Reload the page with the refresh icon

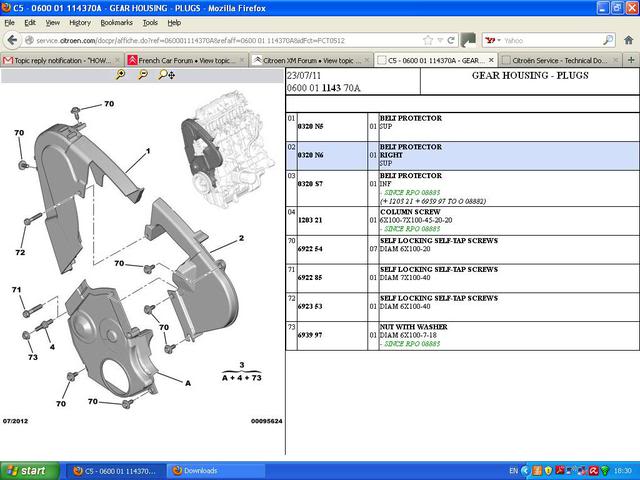451,40
